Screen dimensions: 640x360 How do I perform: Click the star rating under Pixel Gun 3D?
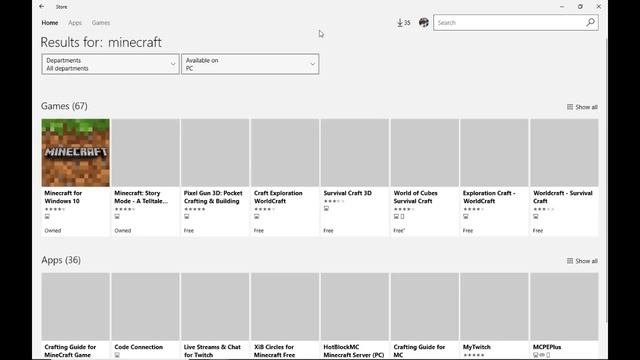pos(194,209)
